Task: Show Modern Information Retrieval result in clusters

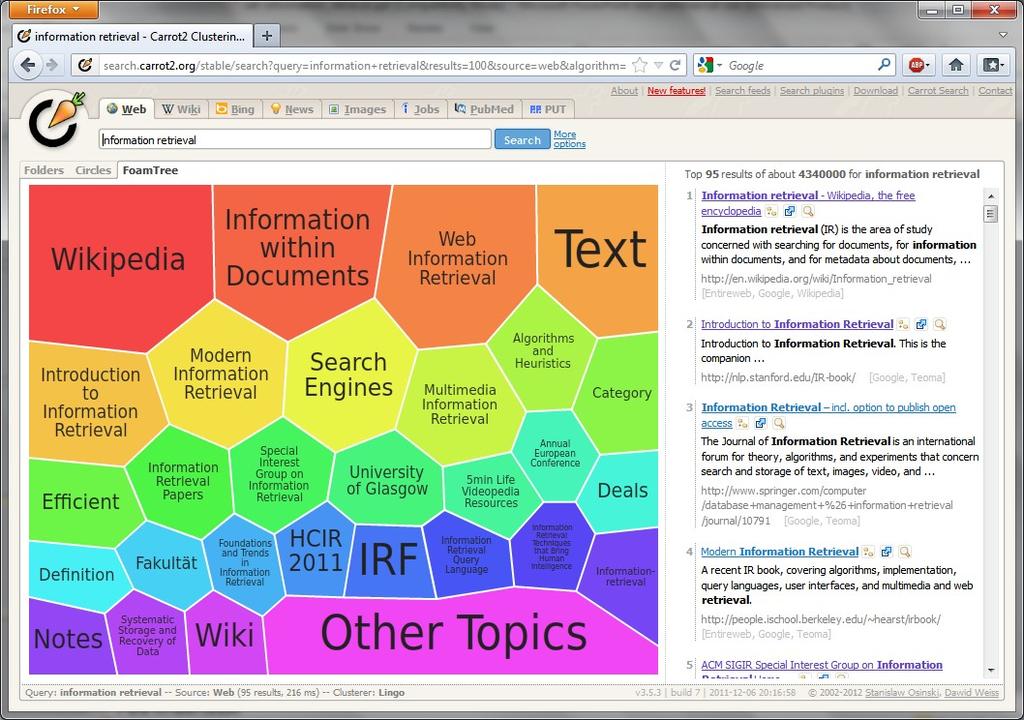Action: 868,552
